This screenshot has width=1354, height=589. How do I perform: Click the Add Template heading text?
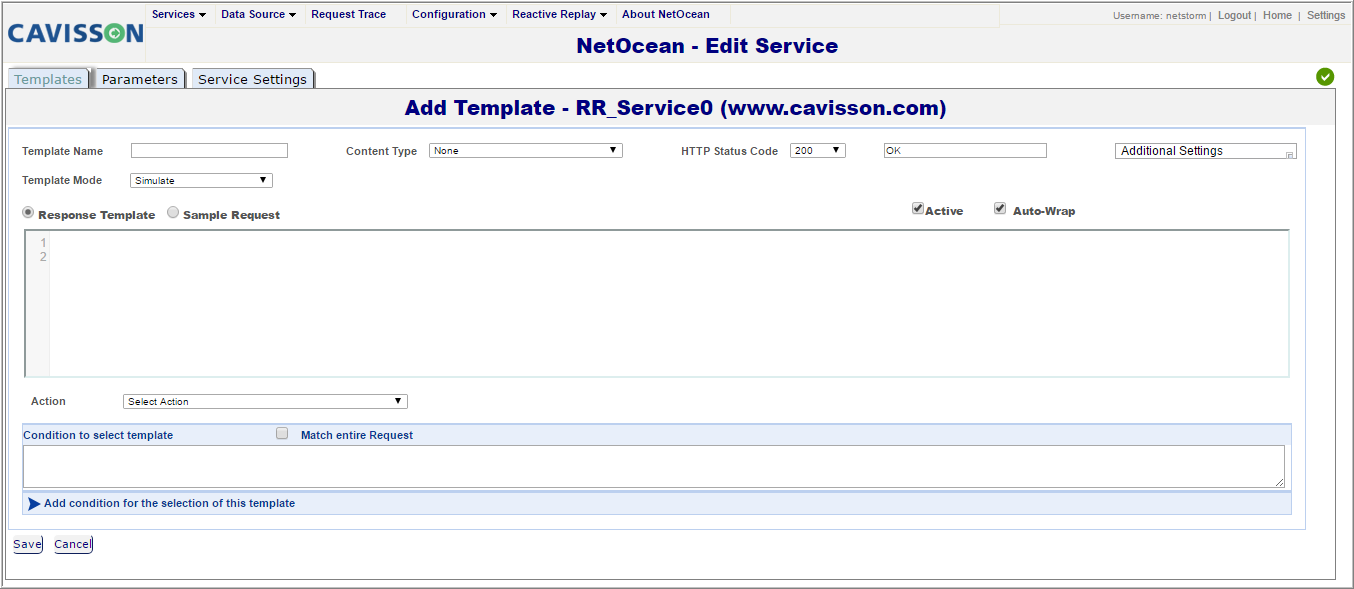click(x=675, y=108)
